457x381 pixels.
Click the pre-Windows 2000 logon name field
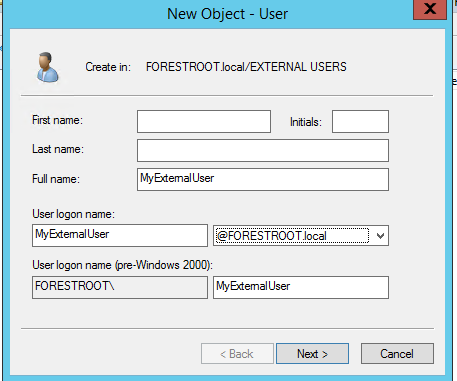click(301, 287)
